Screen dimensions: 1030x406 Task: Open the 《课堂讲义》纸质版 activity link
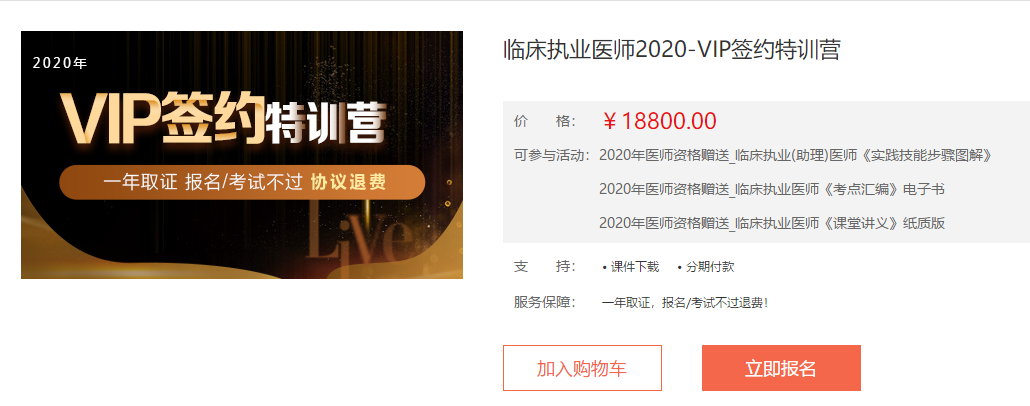click(x=772, y=223)
